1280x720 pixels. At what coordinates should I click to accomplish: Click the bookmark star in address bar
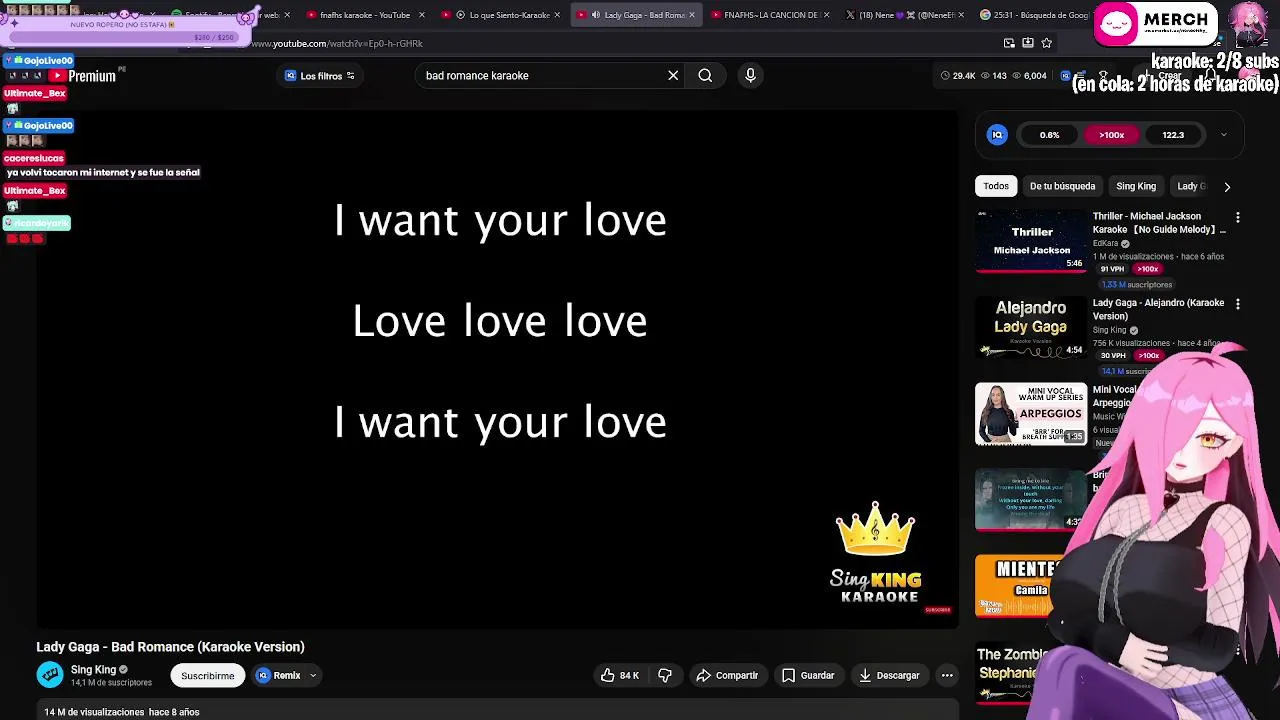[x=1046, y=43]
